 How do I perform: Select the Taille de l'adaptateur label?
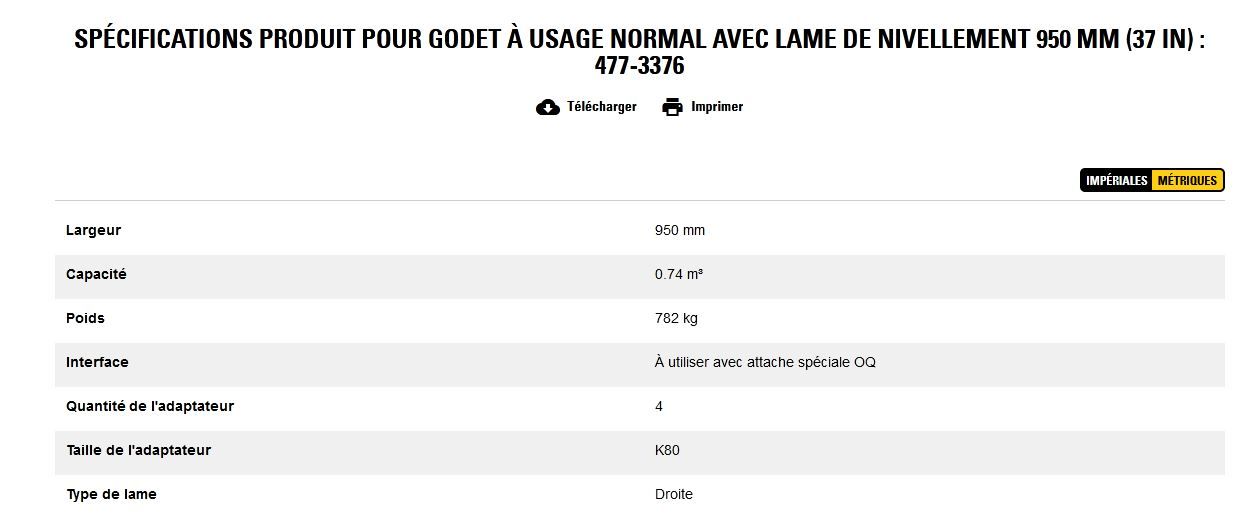click(x=139, y=450)
